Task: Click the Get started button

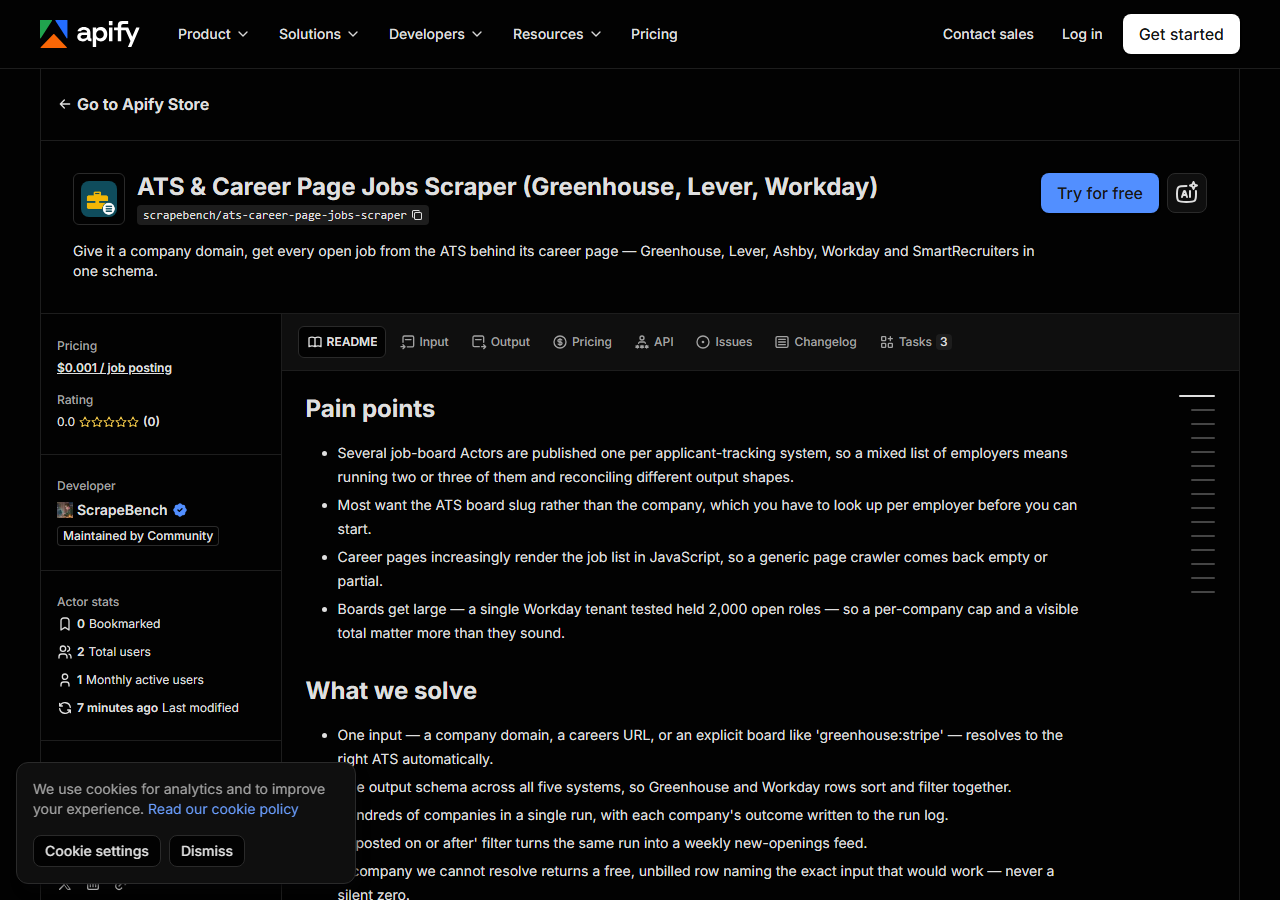Action: pos(1181,34)
